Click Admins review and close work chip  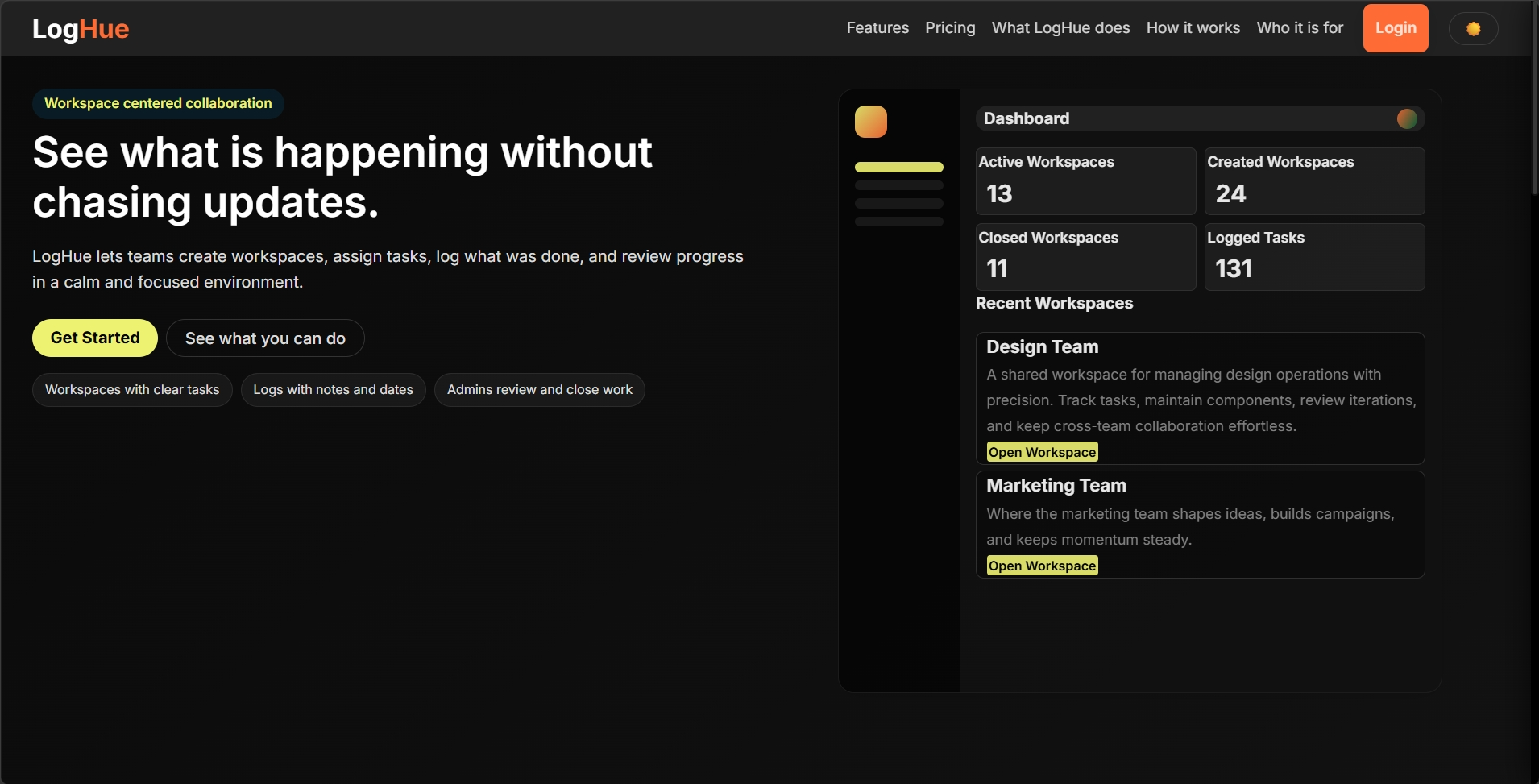[x=539, y=390]
